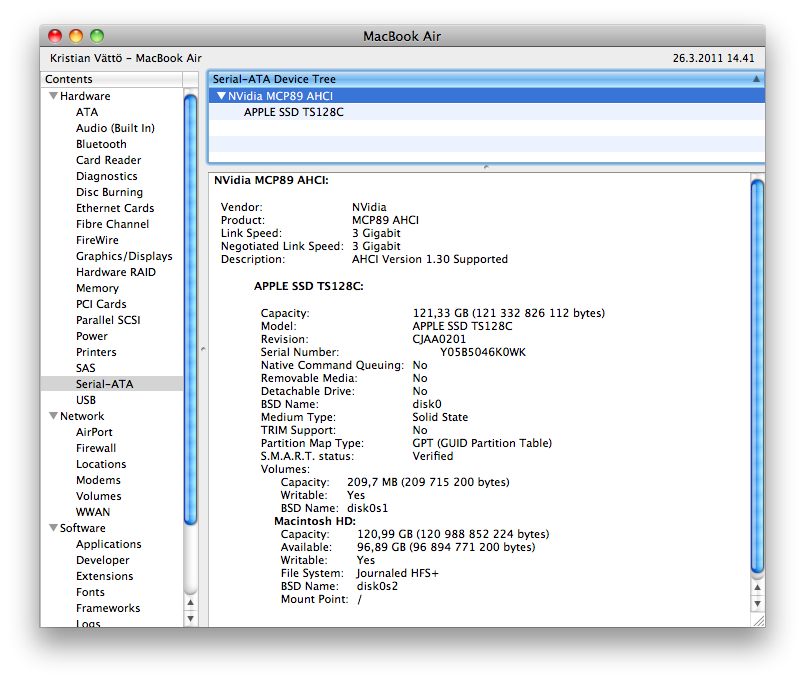The height and width of the screenshot is (682, 805).
Task: Open Parallel SCSI section
Action: pyautogui.click(x=108, y=320)
